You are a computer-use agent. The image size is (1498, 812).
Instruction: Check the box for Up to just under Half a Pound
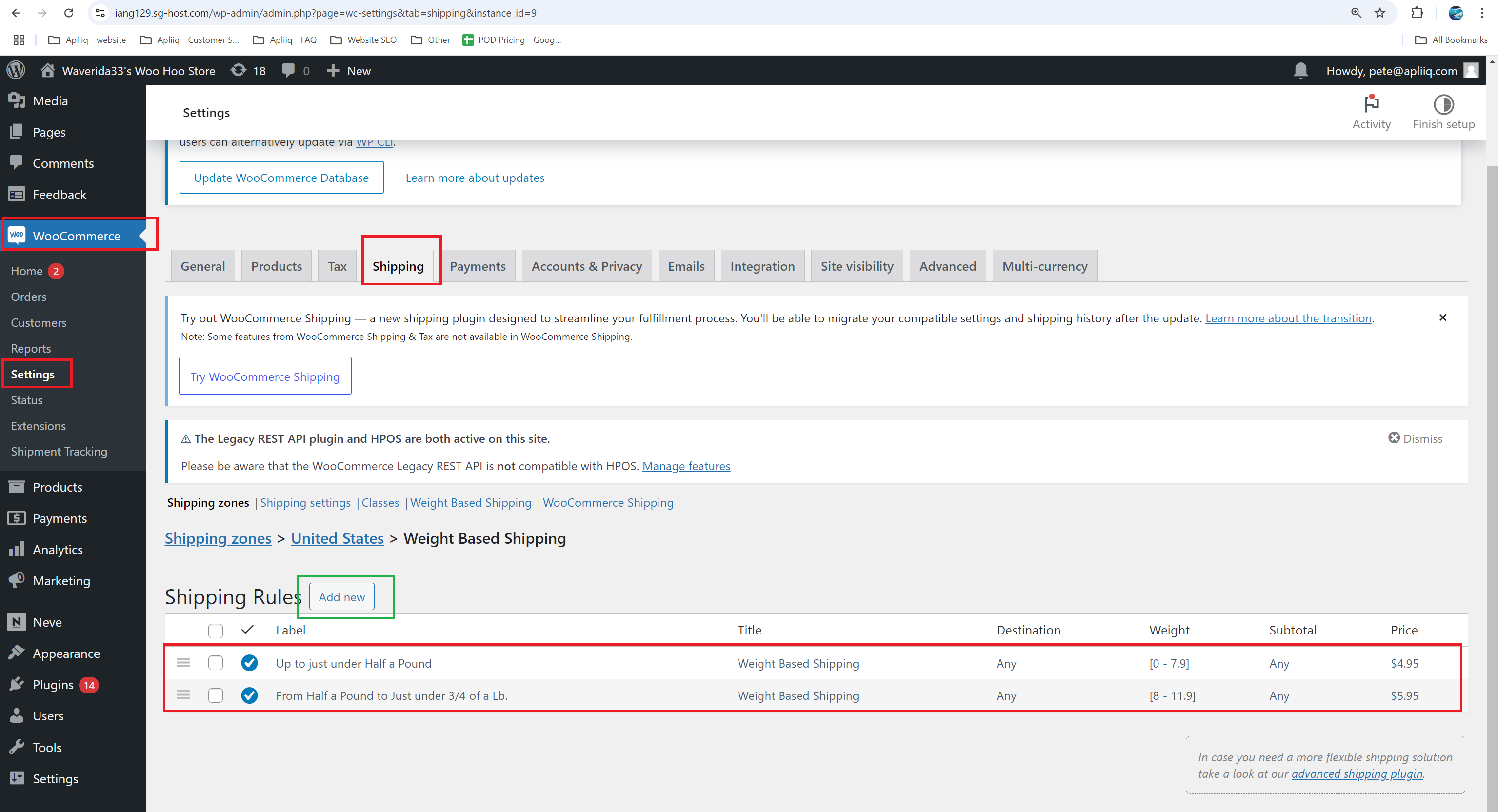point(215,663)
